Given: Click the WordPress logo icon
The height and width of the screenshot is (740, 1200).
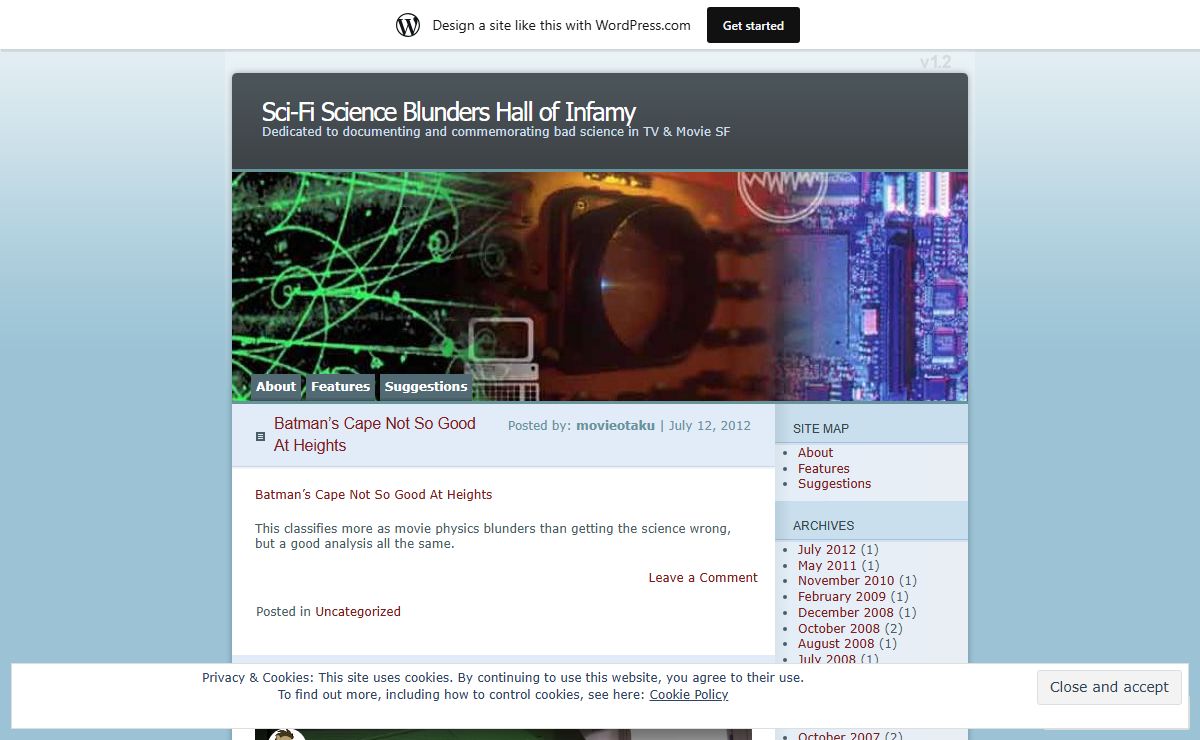Looking at the screenshot, I should point(408,26).
